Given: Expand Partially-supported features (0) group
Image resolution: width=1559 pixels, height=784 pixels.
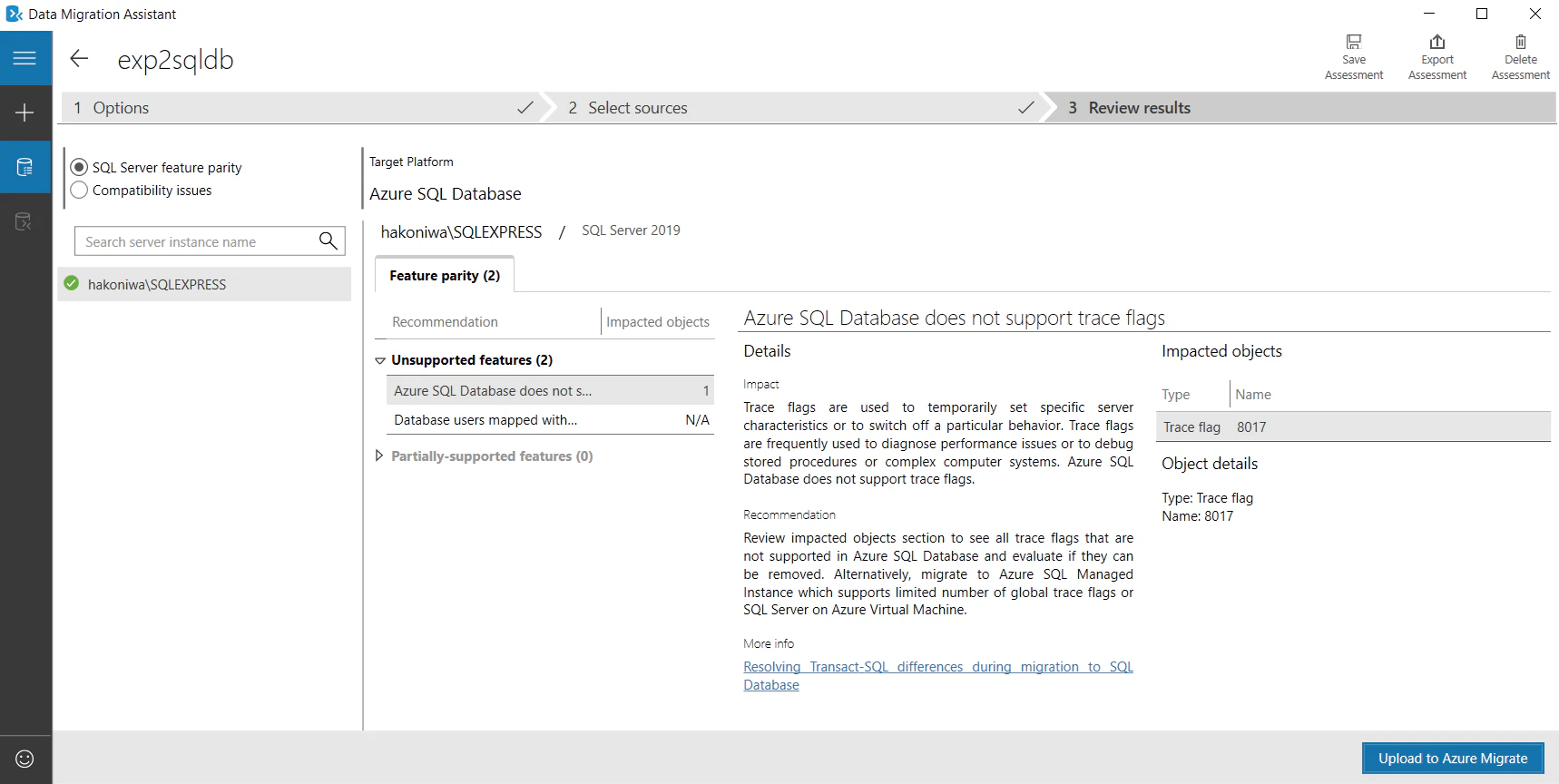Looking at the screenshot, I should (379, 456).
